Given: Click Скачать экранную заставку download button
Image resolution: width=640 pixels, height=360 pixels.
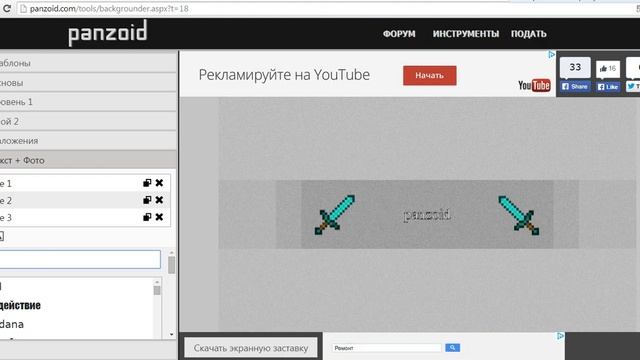Looking at the screenshot, I should click(251, 348).
